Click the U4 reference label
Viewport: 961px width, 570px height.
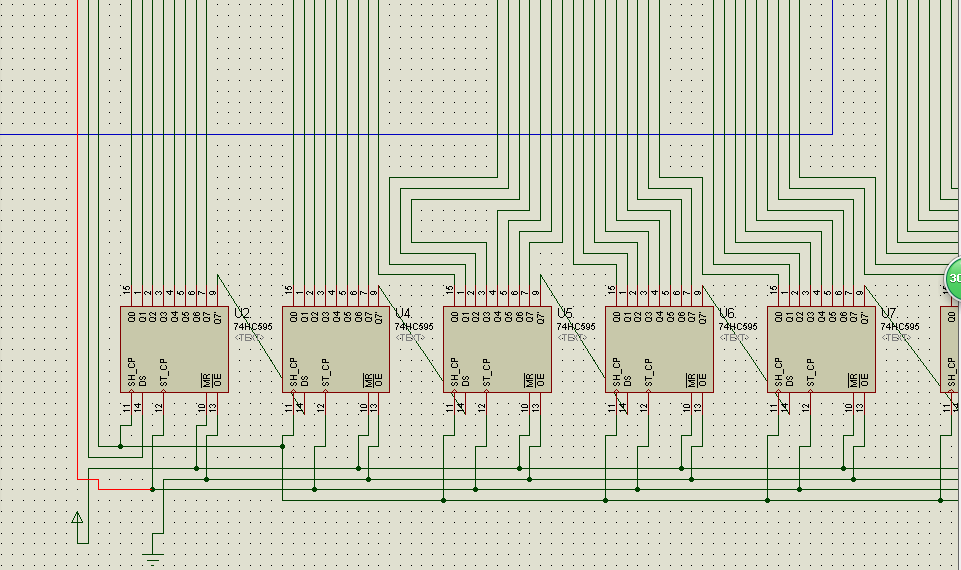(403, 314)
